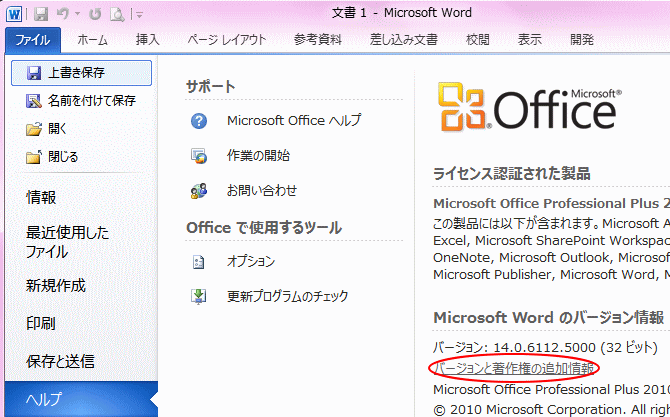
Task: Run 更新プログラムのチェック
Action: [288, 296]
